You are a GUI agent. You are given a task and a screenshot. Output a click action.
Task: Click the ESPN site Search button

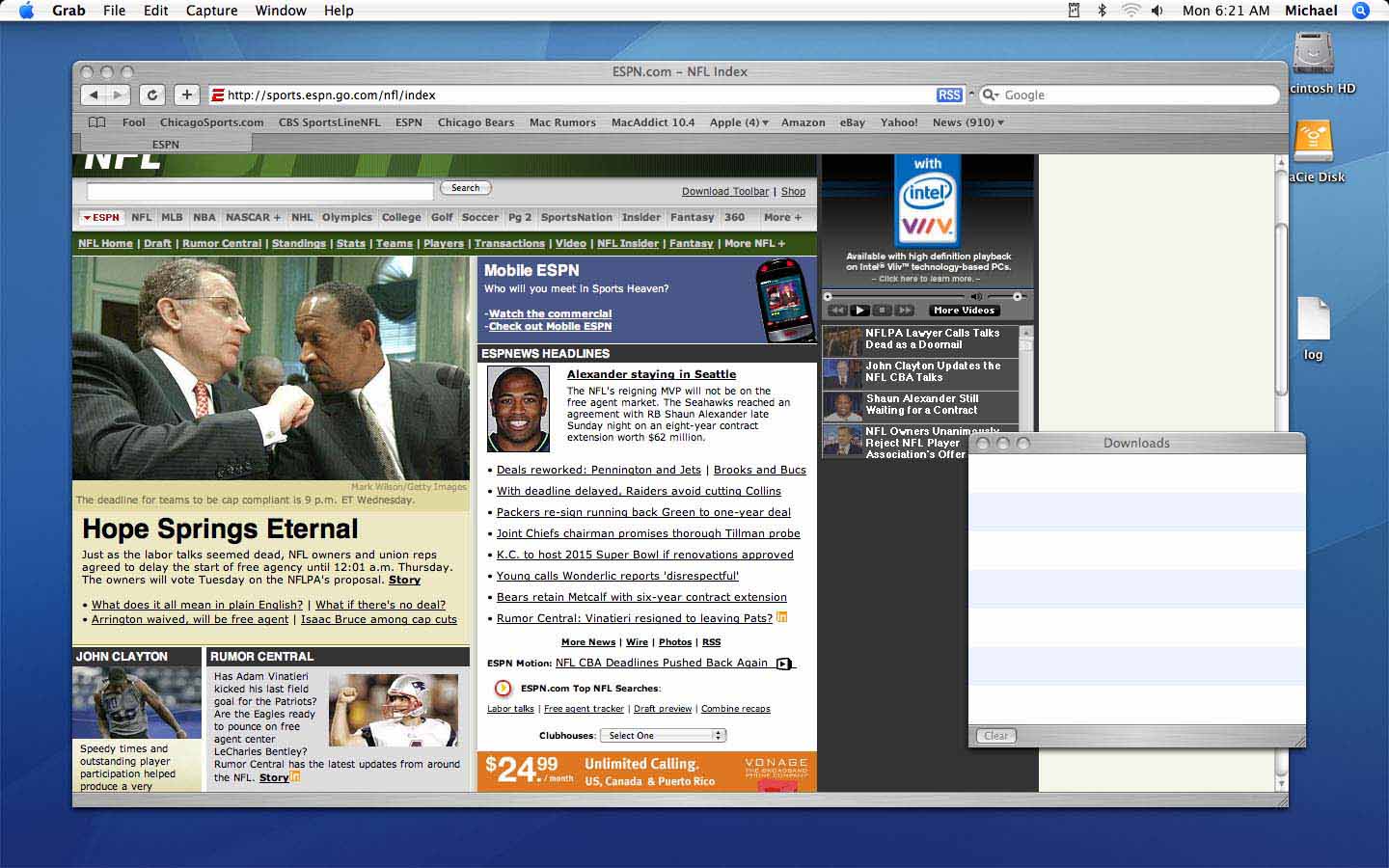tap(466, 188)
